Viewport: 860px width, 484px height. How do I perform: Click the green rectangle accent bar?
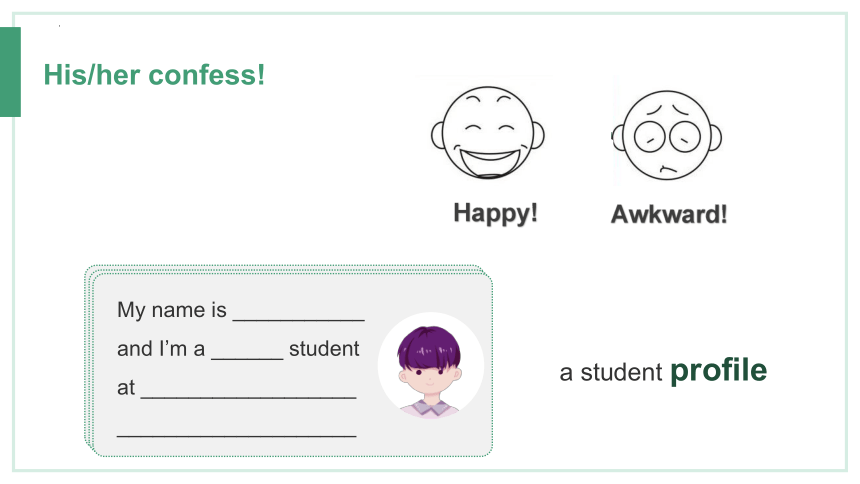click(10, 72)
